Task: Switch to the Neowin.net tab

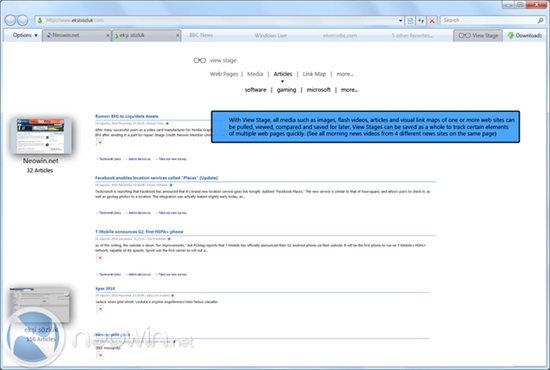Action: (76, 35)
